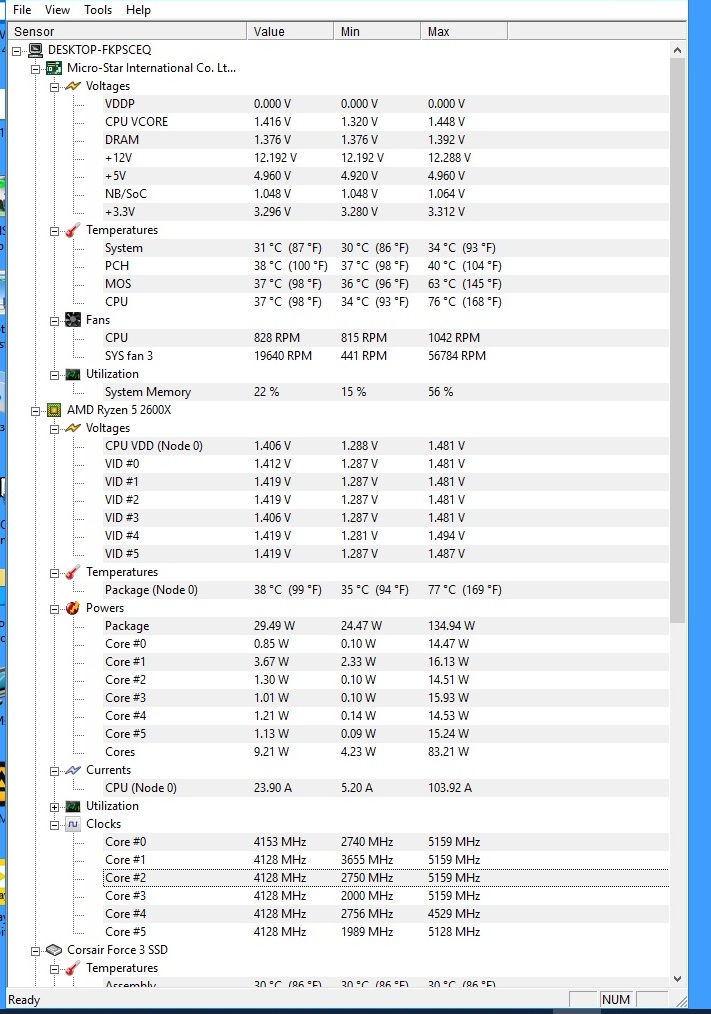Collapse the Corsair Force 3 SSD node
This screenshot has height=1014, width=711.
[x=36, y=951]
